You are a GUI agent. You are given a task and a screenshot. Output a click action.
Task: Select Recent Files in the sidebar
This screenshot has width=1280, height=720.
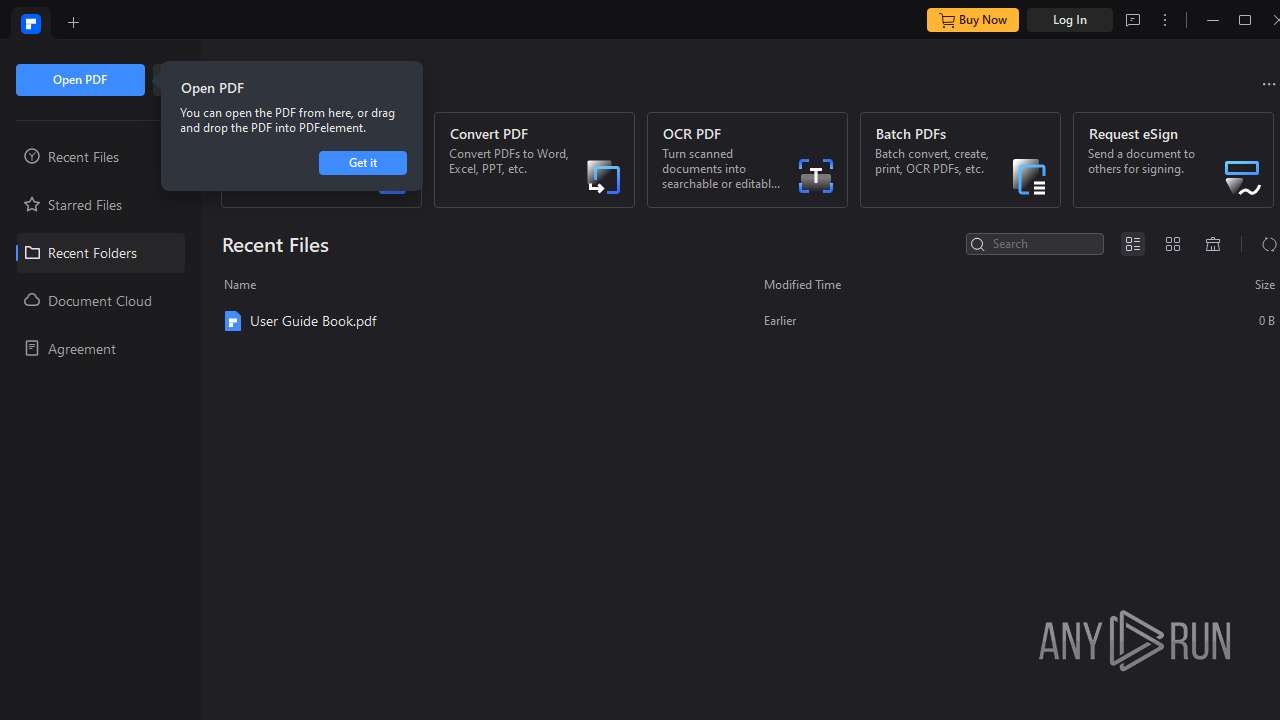point(100,157)
